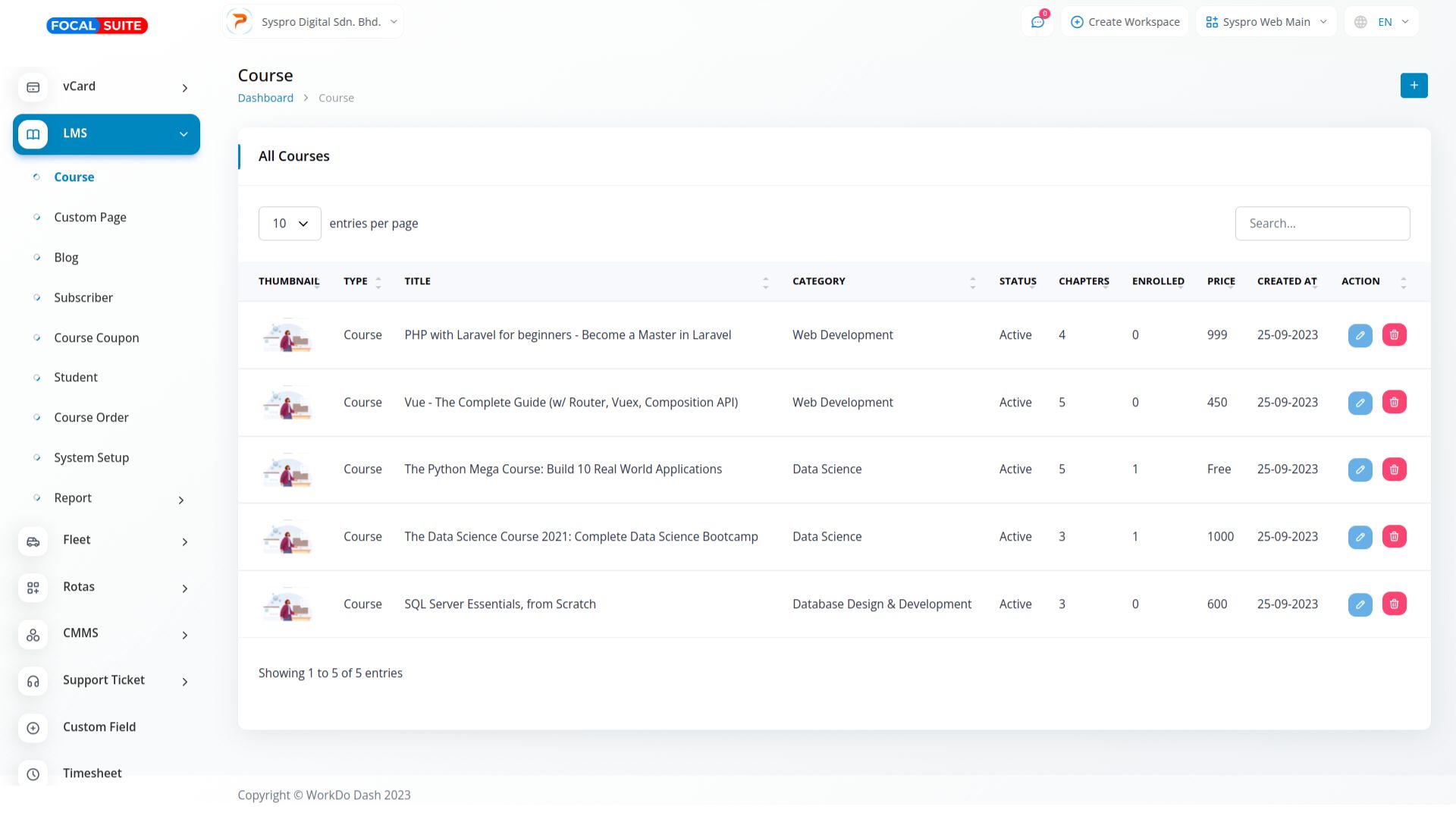Follow the Dashboard breadcrumb link

265,98
